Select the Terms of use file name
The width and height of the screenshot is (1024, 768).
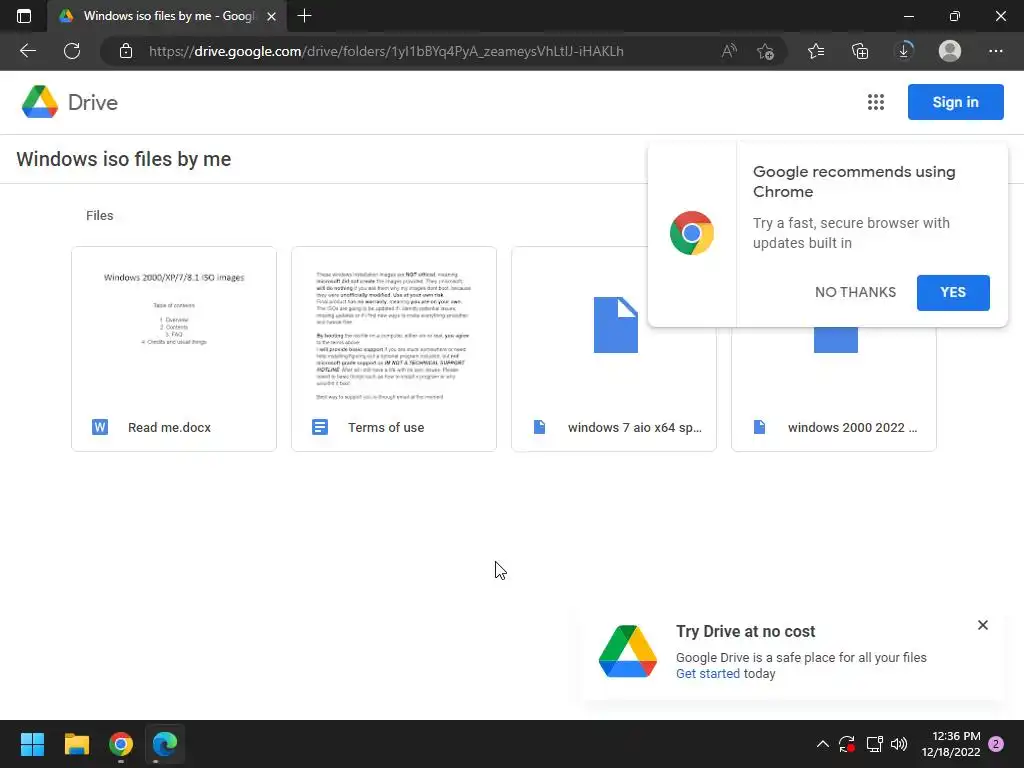386,428
